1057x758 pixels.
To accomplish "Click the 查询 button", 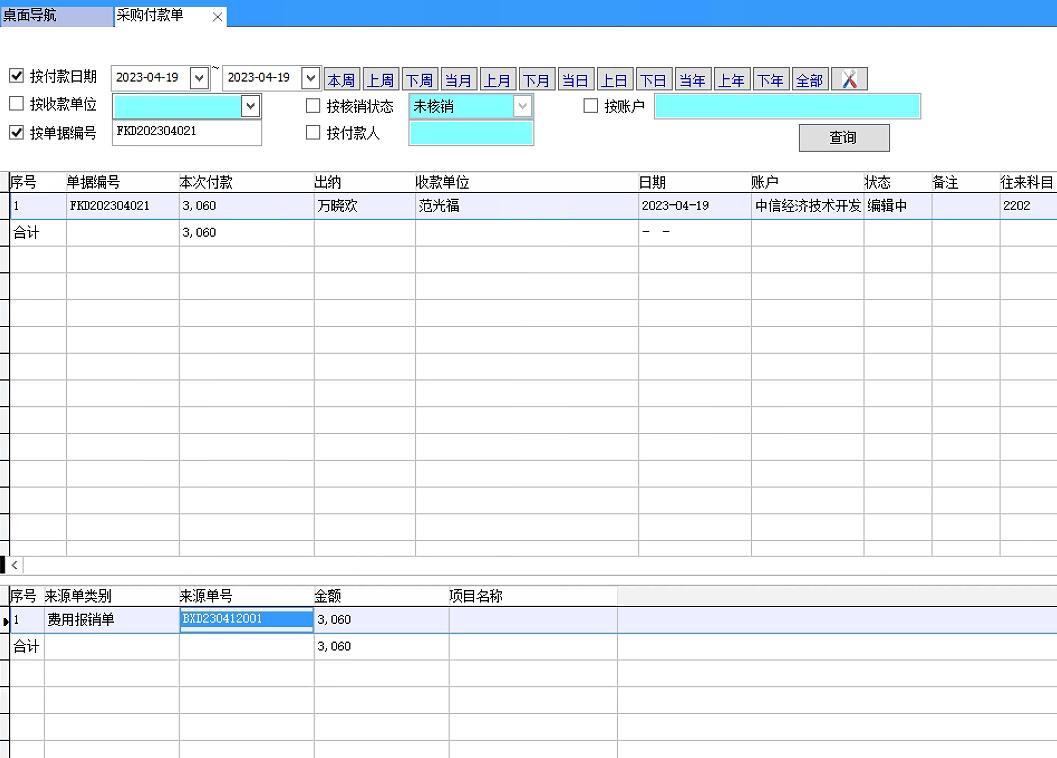I will click(x=843, y=138).
